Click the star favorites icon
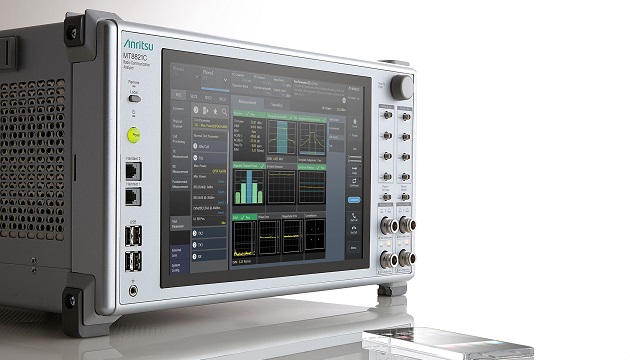This screenshot has width=630, height=360. click(215, 111)
